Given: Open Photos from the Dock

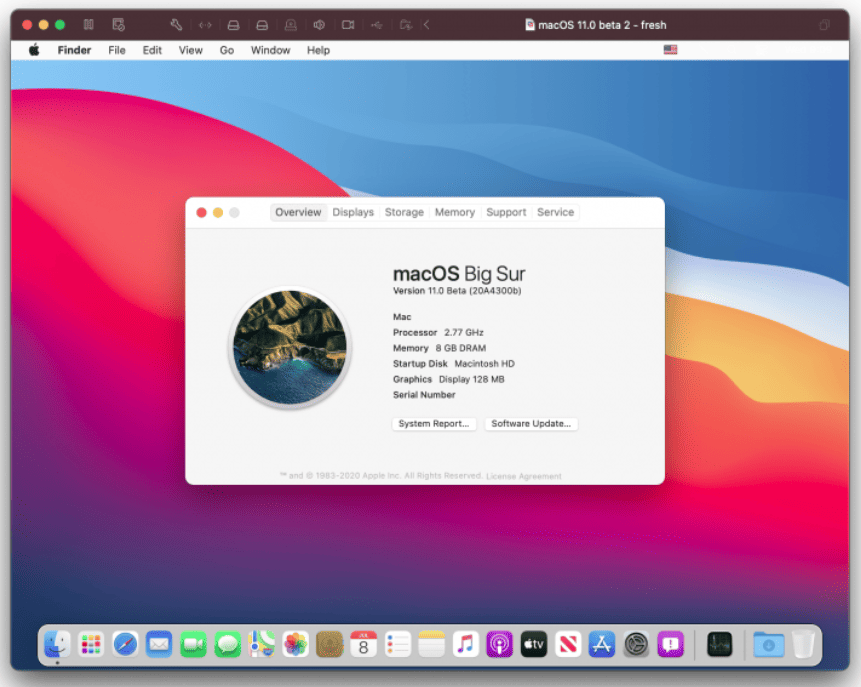Looking at the screenshot, I should (295, 644).
